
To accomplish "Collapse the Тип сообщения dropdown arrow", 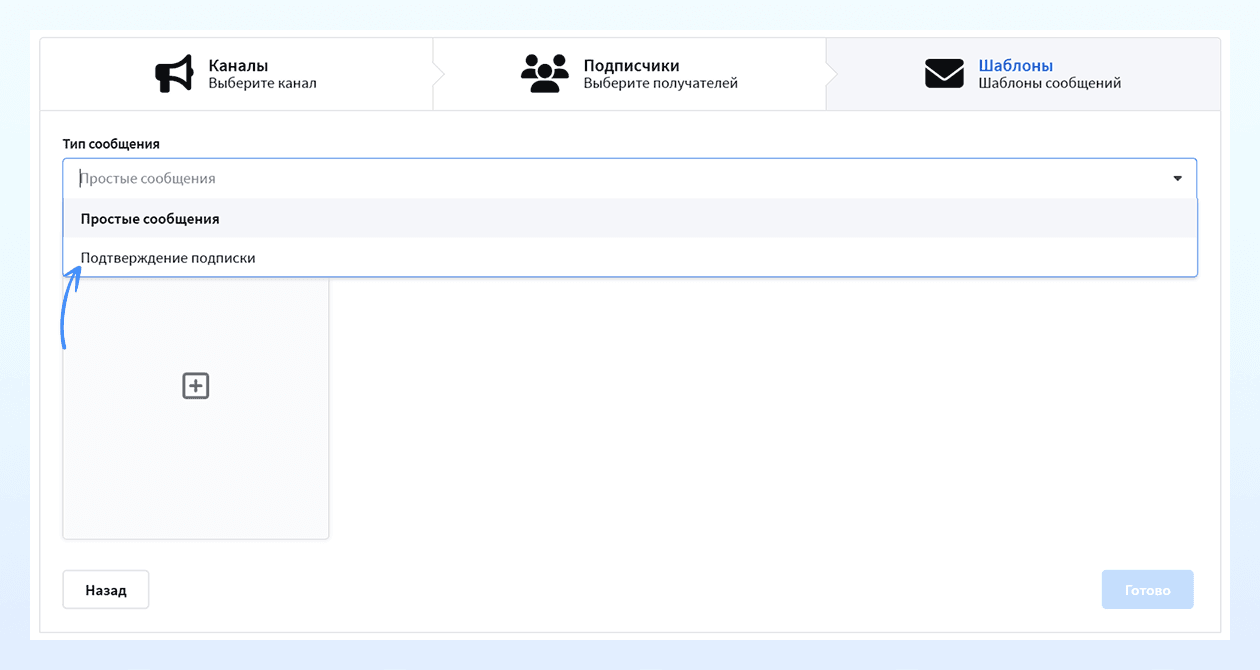I will [x=1177, y=178].
